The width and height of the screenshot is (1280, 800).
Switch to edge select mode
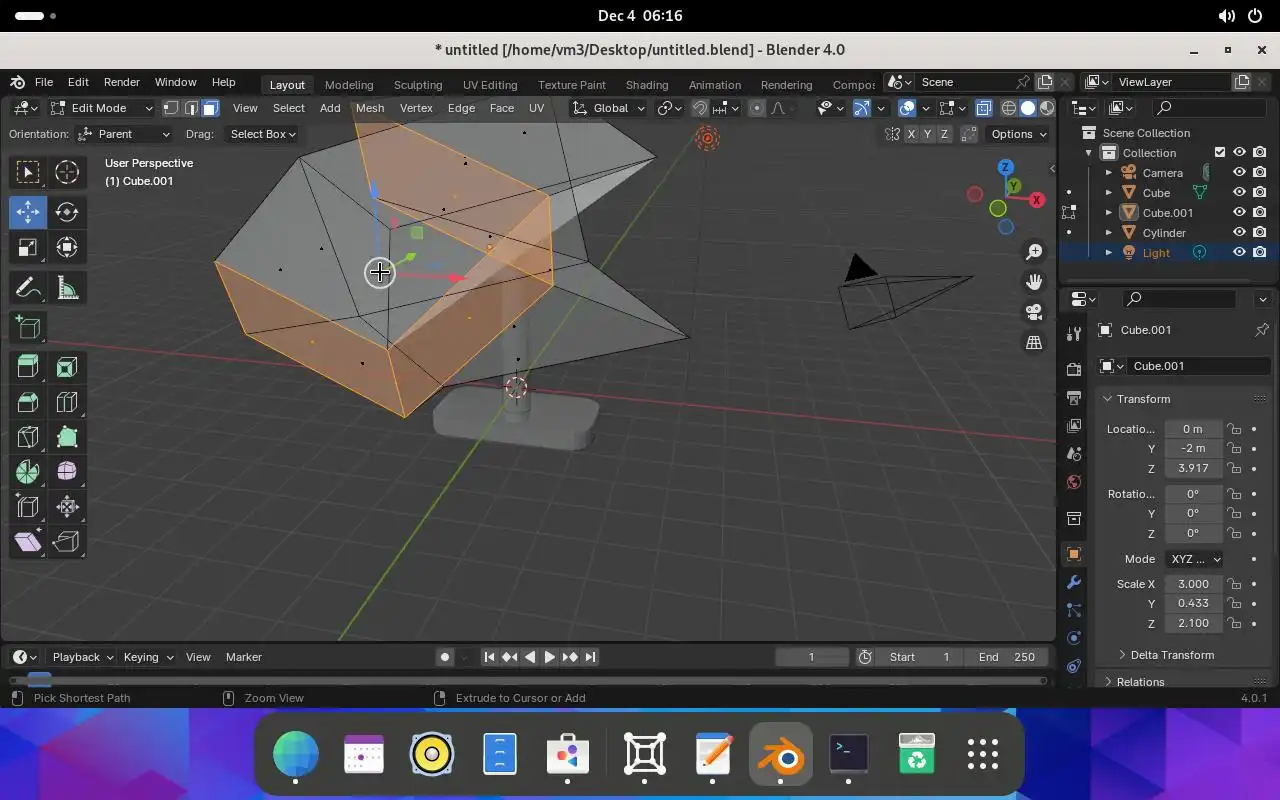click(x=190, y=108)
